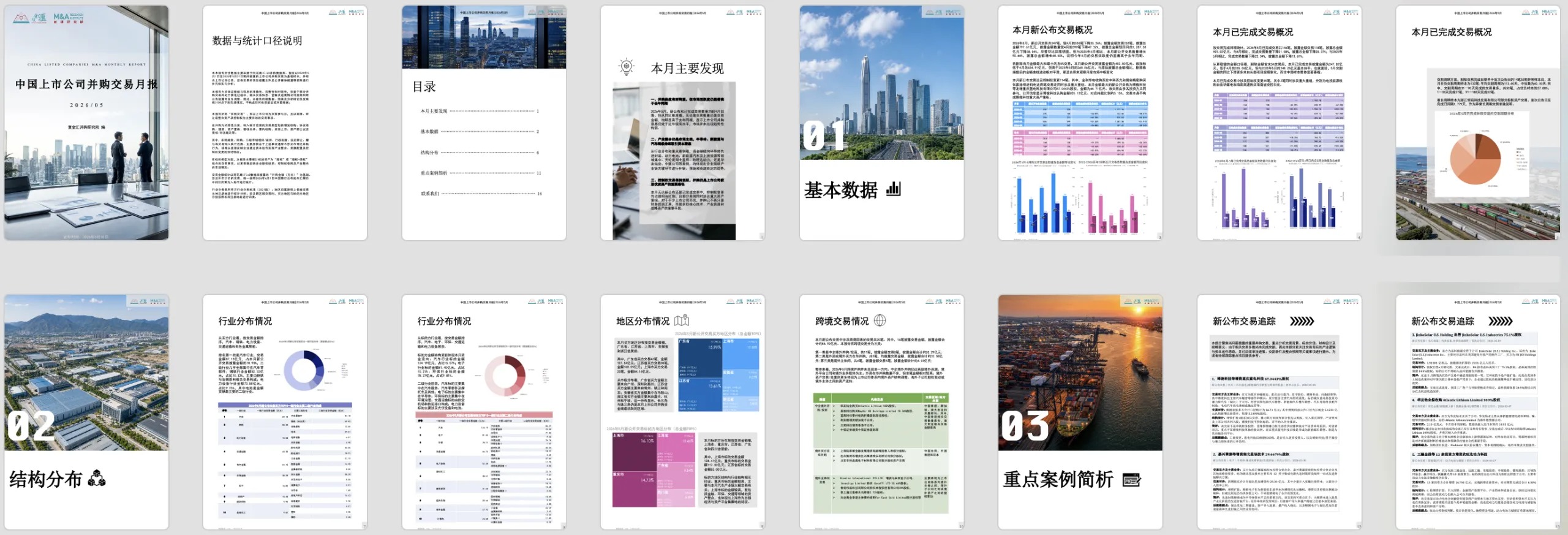This screenshot has height=535, width=1568.
Task: Select the 本月新公布交易概况 page thumbnail
Action: [x=1080, y=123]
